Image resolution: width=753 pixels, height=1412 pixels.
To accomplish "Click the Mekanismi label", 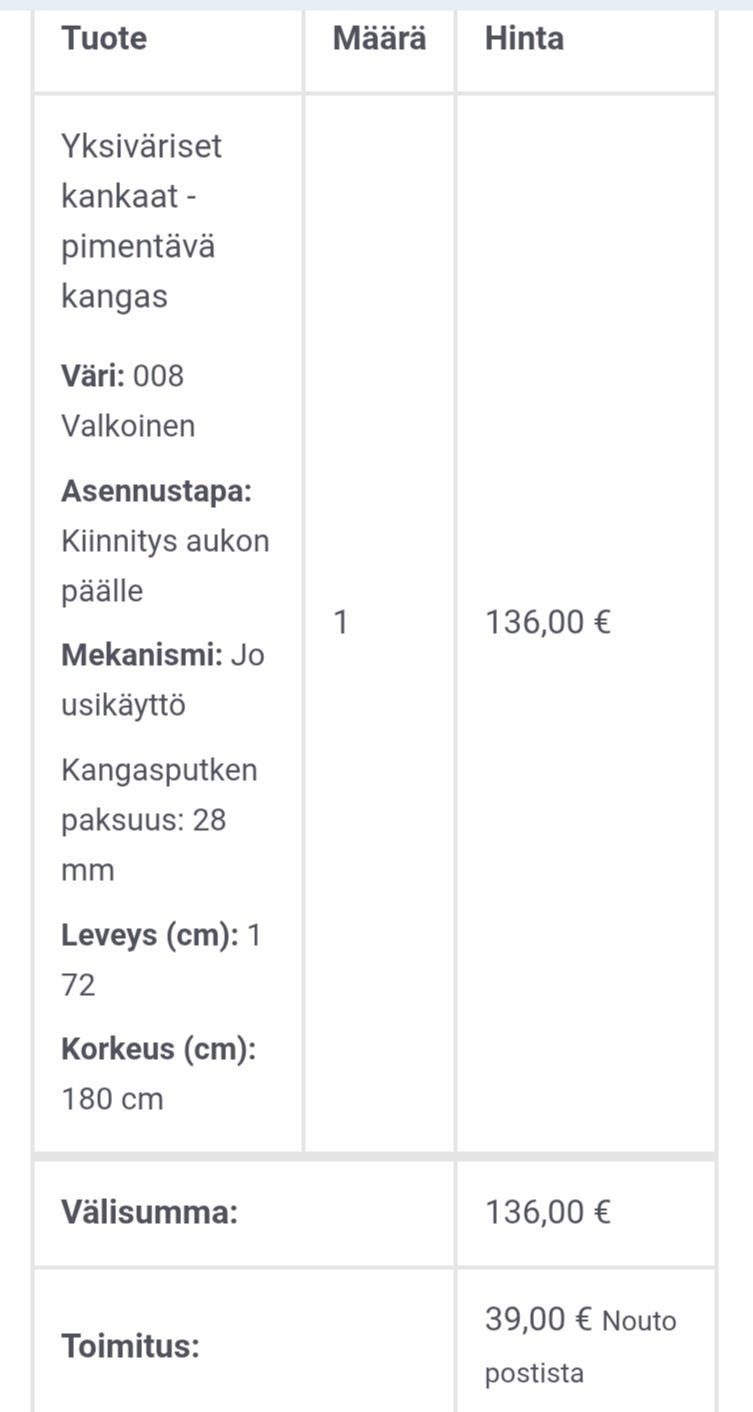I will [x=141, y=656].
